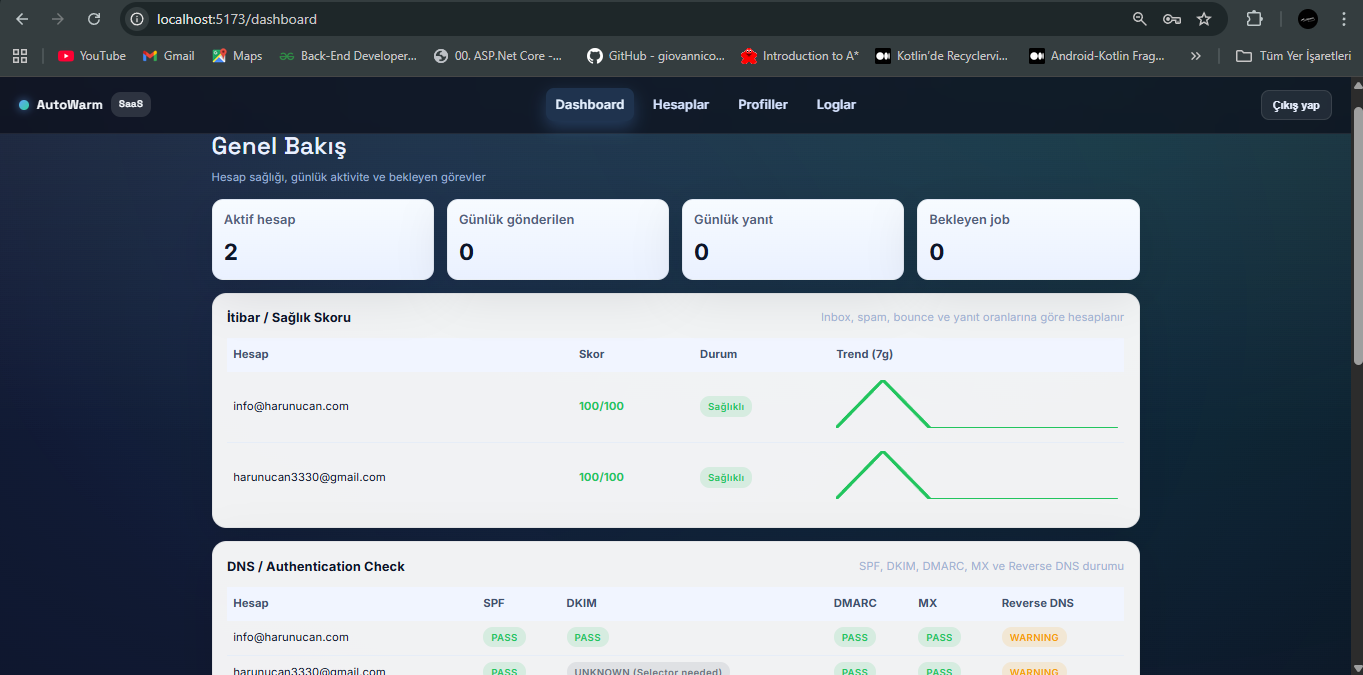The image size is (1363, 675).
Task: Click the Aktif hesap stat card
Action: (323, 239)
